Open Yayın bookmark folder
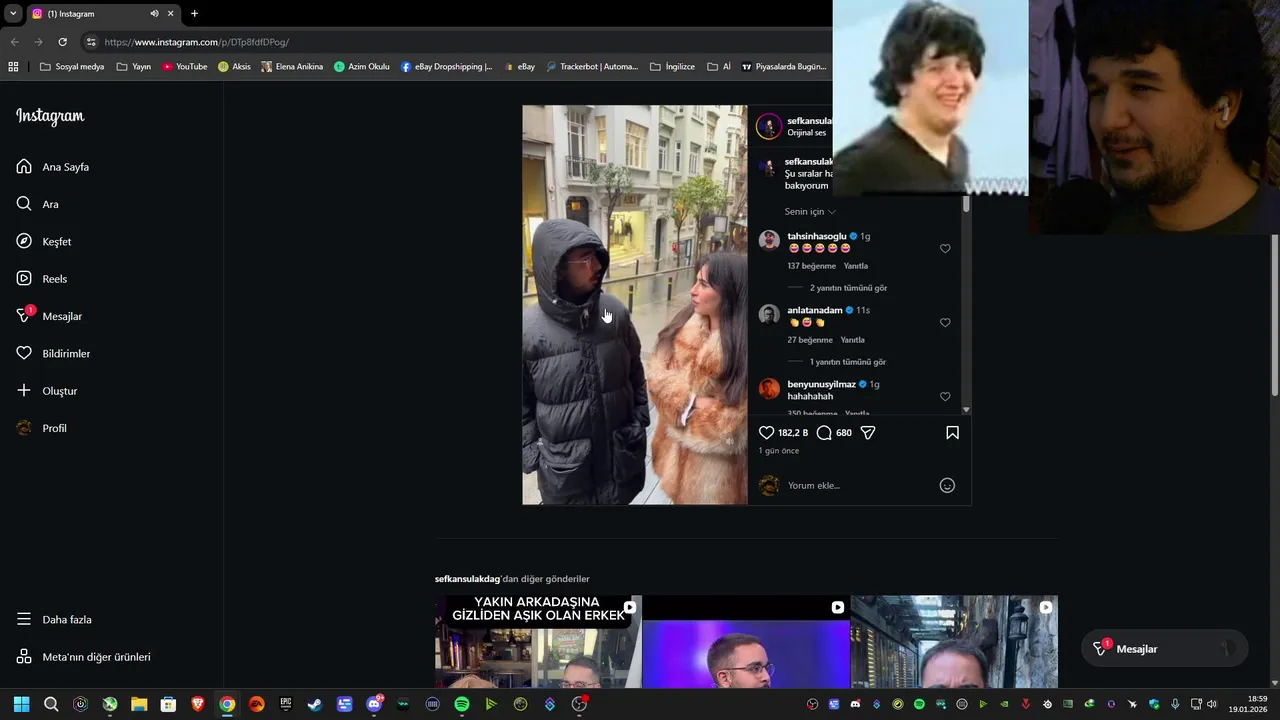This screenshot has width=1280, height=720. [x=133, y=67]
